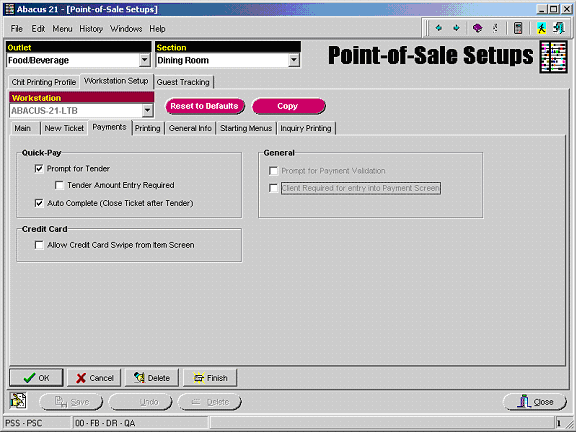
Task: Open the Inquiry Printing sub-tab
Action: (306, 128)
